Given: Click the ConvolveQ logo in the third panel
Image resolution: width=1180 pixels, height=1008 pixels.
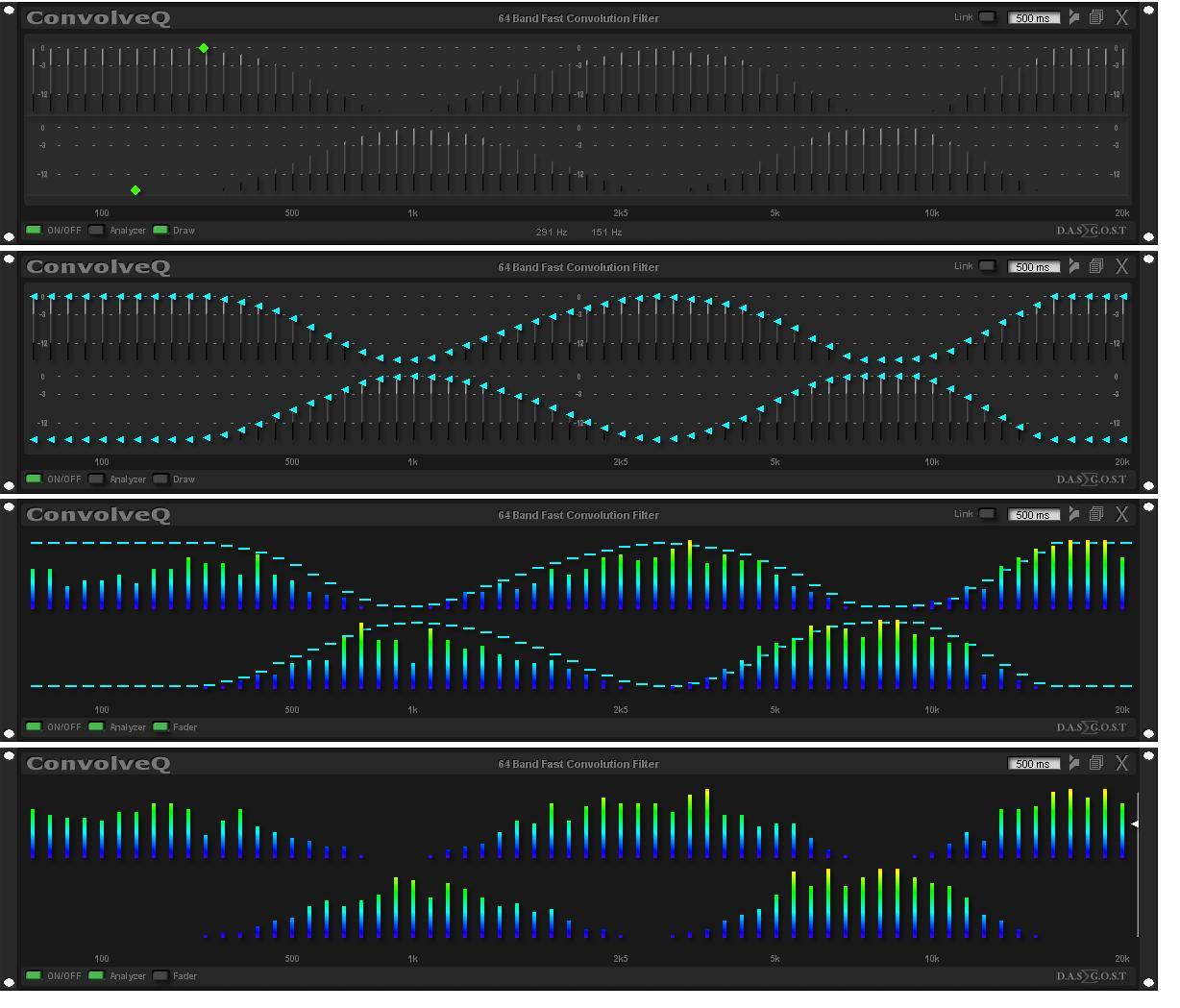Looking at the screenshot, I should 98,515.
